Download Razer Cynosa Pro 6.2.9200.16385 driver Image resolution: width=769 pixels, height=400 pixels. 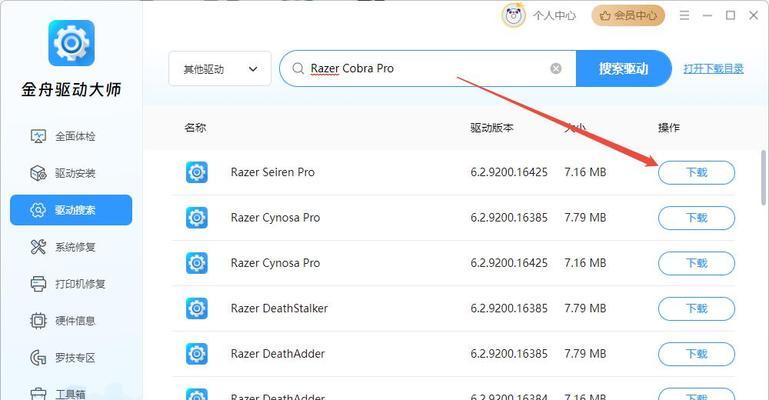[696, 218]
